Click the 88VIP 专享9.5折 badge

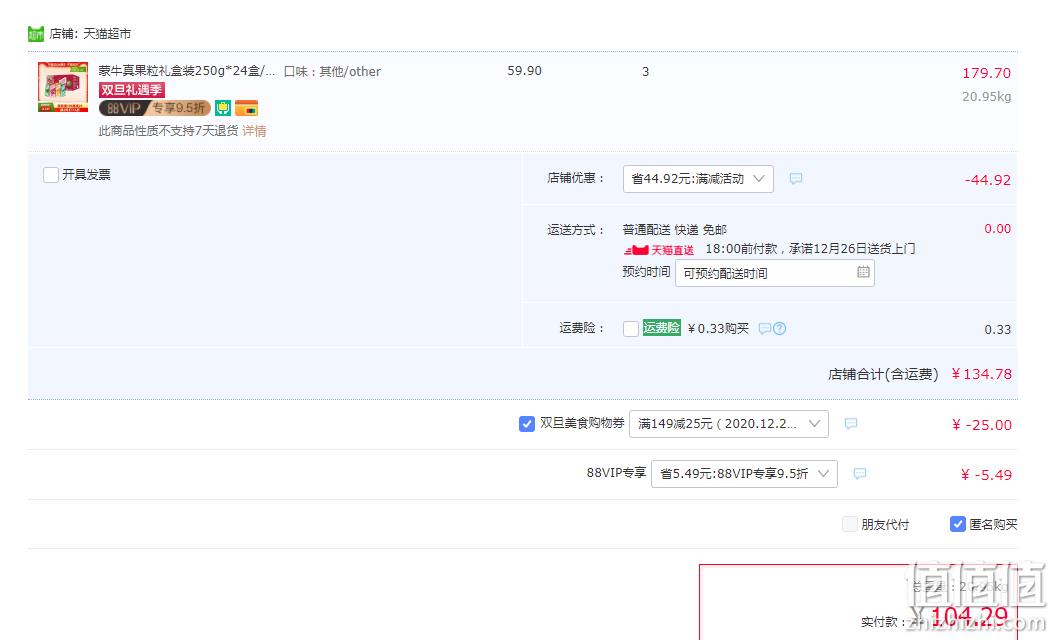click(x=155, y=108)
